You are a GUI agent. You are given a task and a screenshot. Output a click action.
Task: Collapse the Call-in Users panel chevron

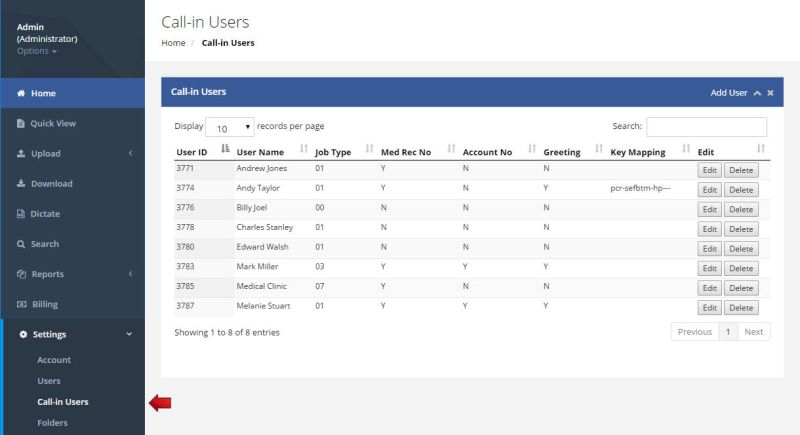click(x=757, y=93)
